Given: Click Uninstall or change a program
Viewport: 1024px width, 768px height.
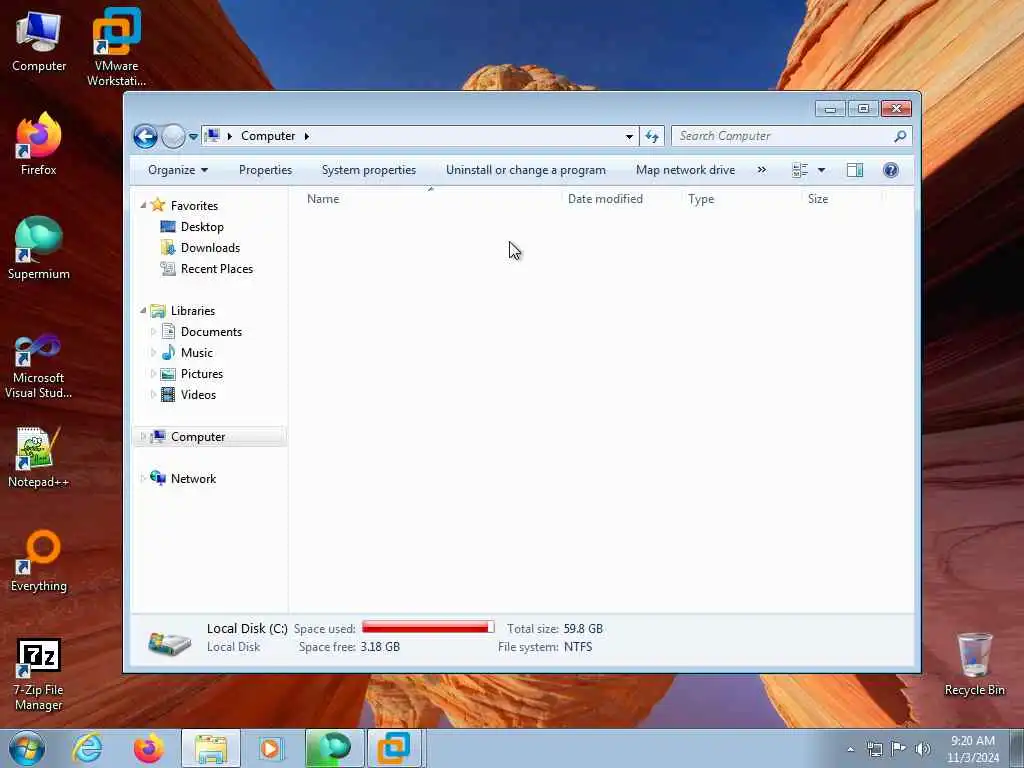Looking at the screenshot, I should coord(526,170).
